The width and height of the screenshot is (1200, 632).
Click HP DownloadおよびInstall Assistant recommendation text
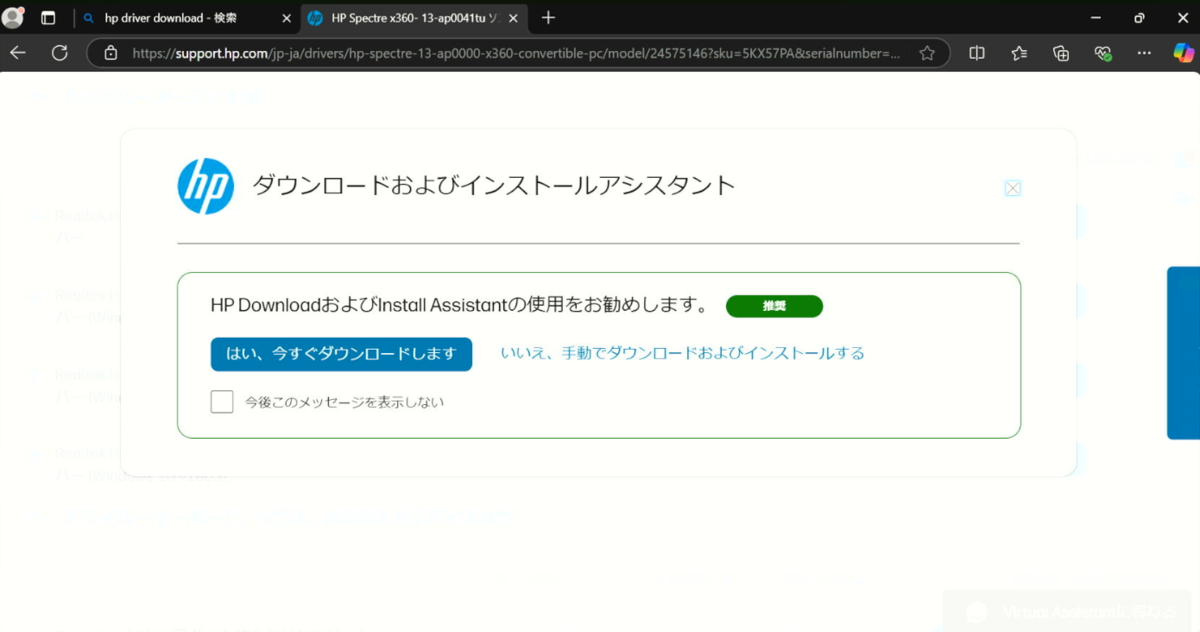click(460, 305)
